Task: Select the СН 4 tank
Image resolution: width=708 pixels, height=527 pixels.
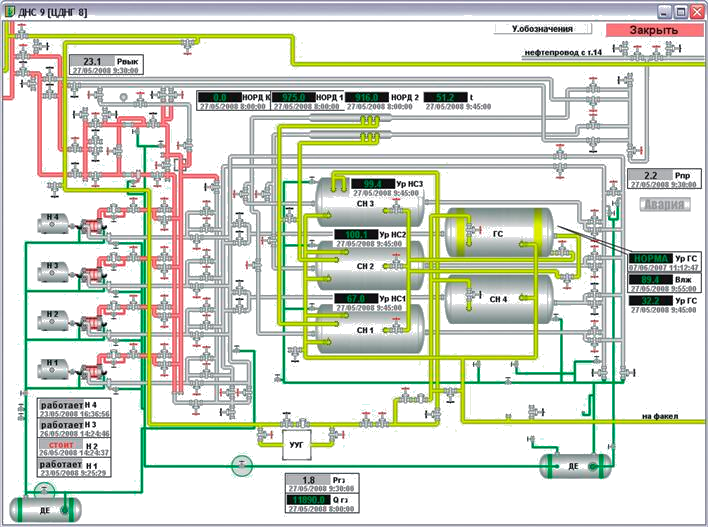Action: point(498,299)
